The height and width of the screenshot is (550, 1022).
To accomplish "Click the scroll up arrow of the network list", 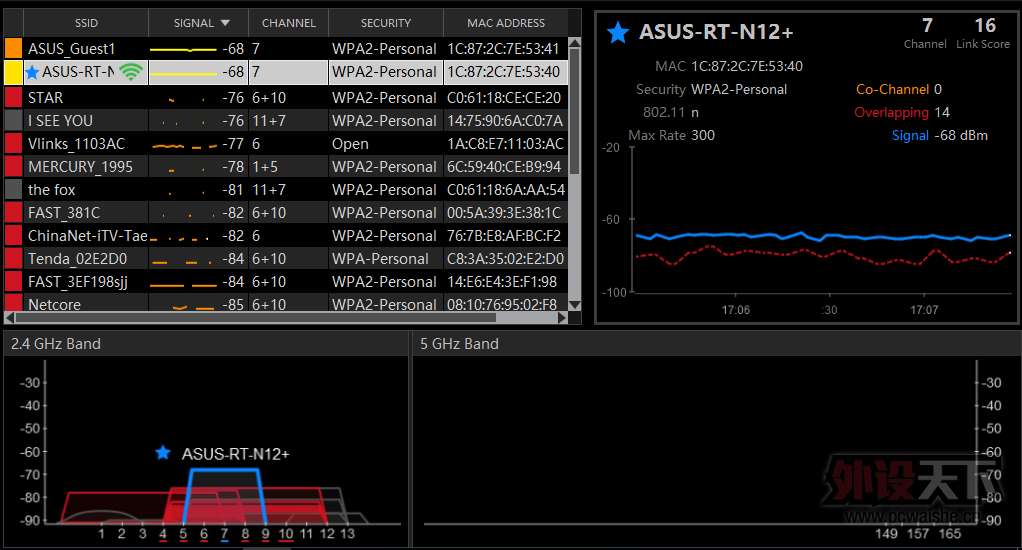I will click(575, 43).
